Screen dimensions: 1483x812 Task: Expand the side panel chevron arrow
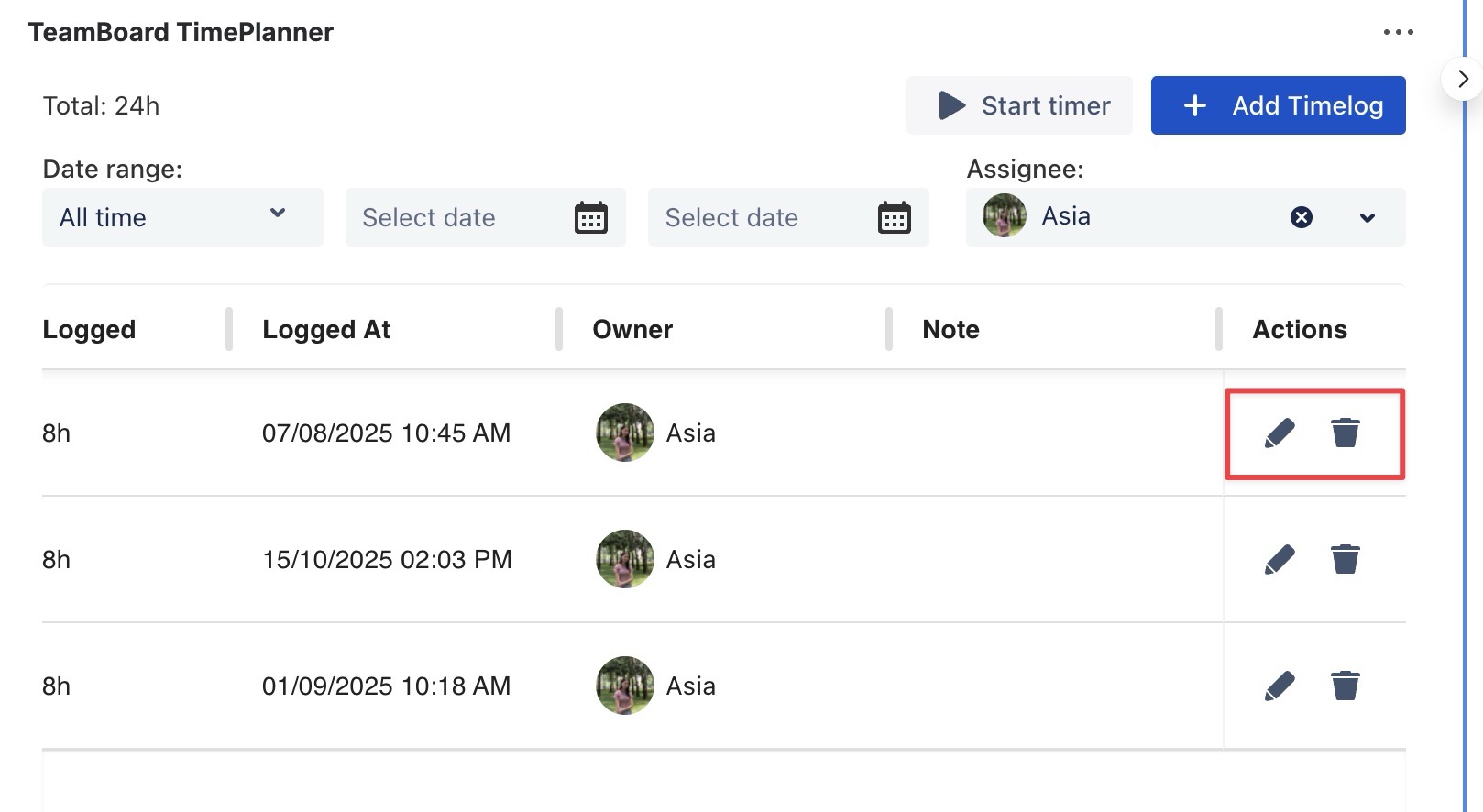point(1463,79)
